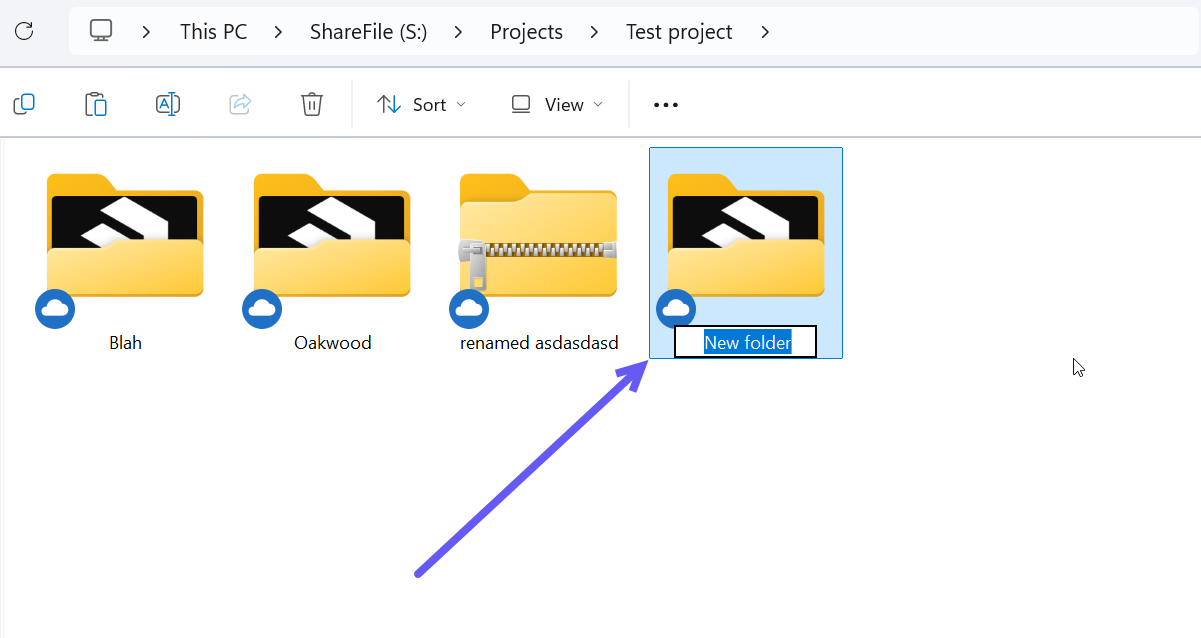This screenshot has width=1201, height=638.
Task: Click the Refresh icon next to the address bar
Action: (24, 31)
